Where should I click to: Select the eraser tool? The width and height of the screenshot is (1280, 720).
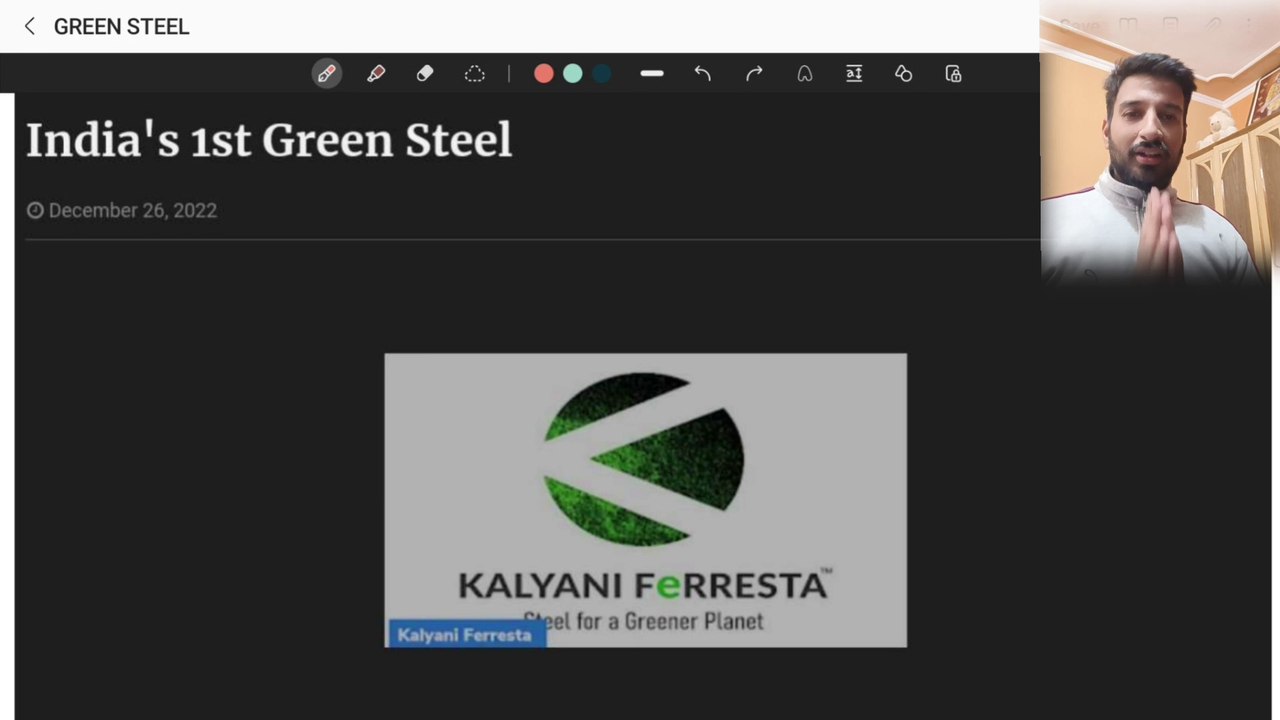click(x=425, y=74)
